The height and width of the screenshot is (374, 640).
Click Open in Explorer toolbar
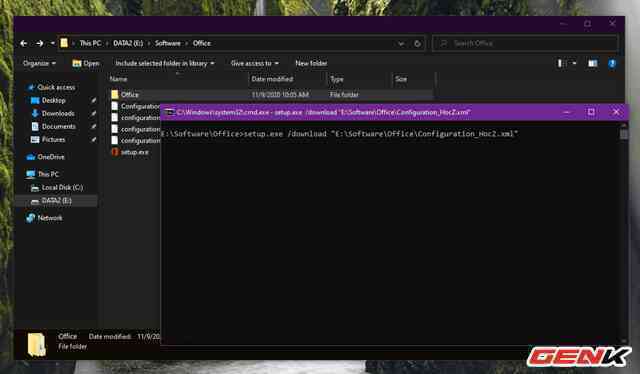pos(86,63)
